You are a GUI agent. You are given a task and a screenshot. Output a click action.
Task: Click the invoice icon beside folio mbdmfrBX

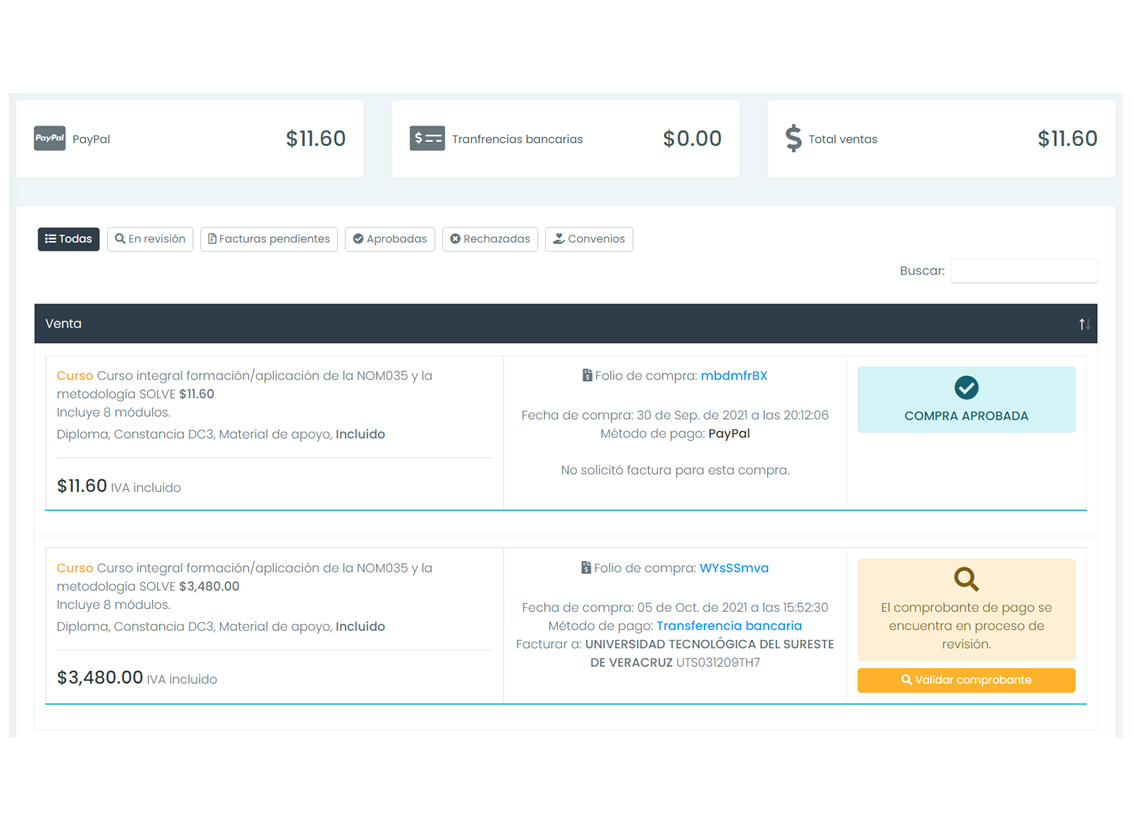[587, 376]
